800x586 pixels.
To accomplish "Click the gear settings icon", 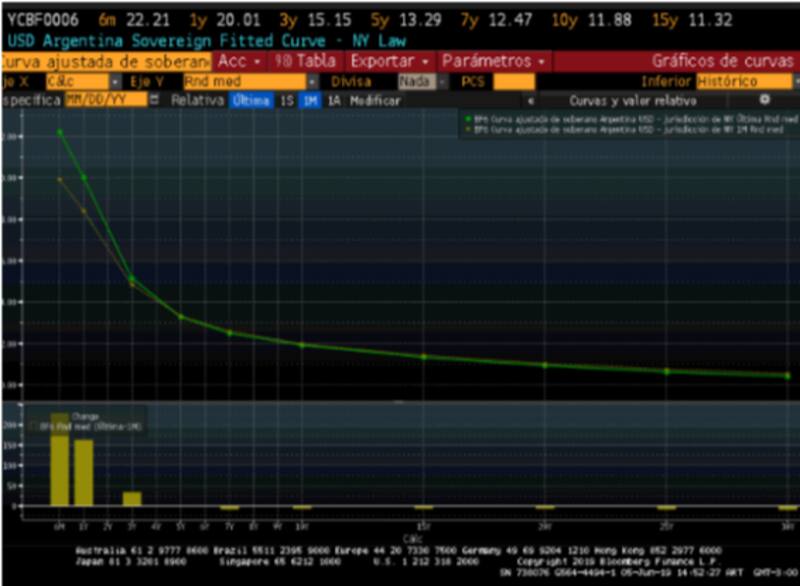I will click(765, 100).
